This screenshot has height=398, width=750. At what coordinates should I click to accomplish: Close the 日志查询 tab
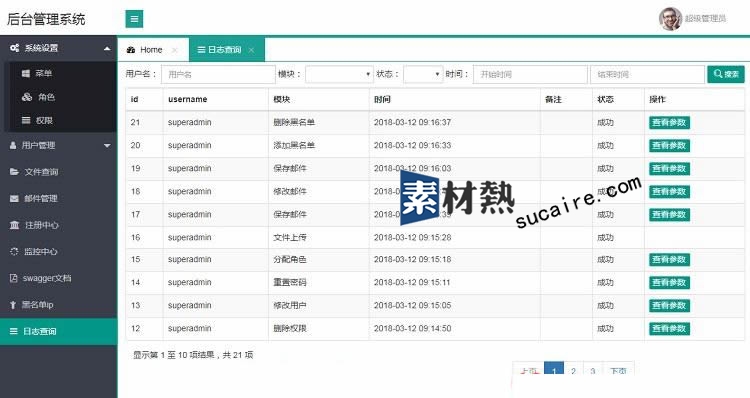[x=251, y=50]
